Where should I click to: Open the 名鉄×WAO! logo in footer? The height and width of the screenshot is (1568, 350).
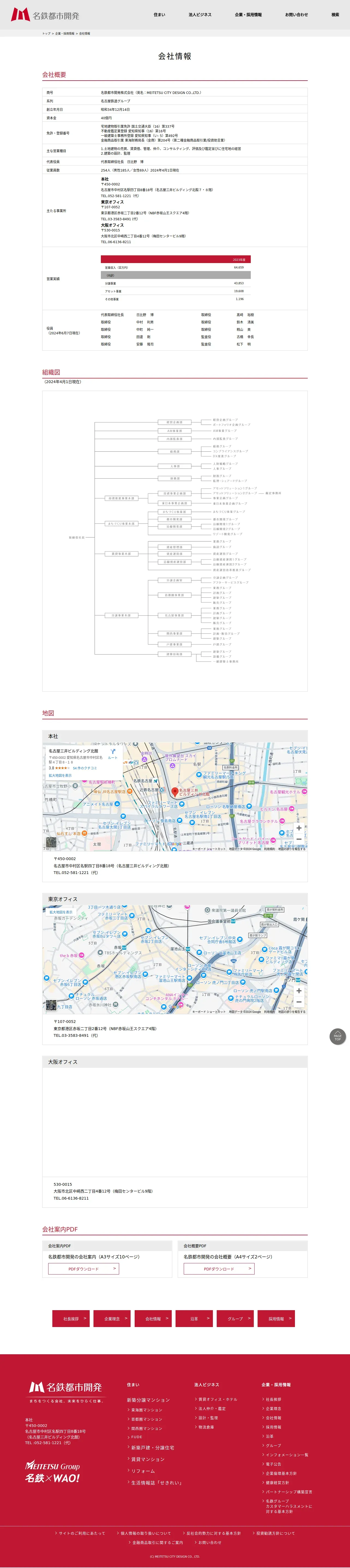[52, 1478]
